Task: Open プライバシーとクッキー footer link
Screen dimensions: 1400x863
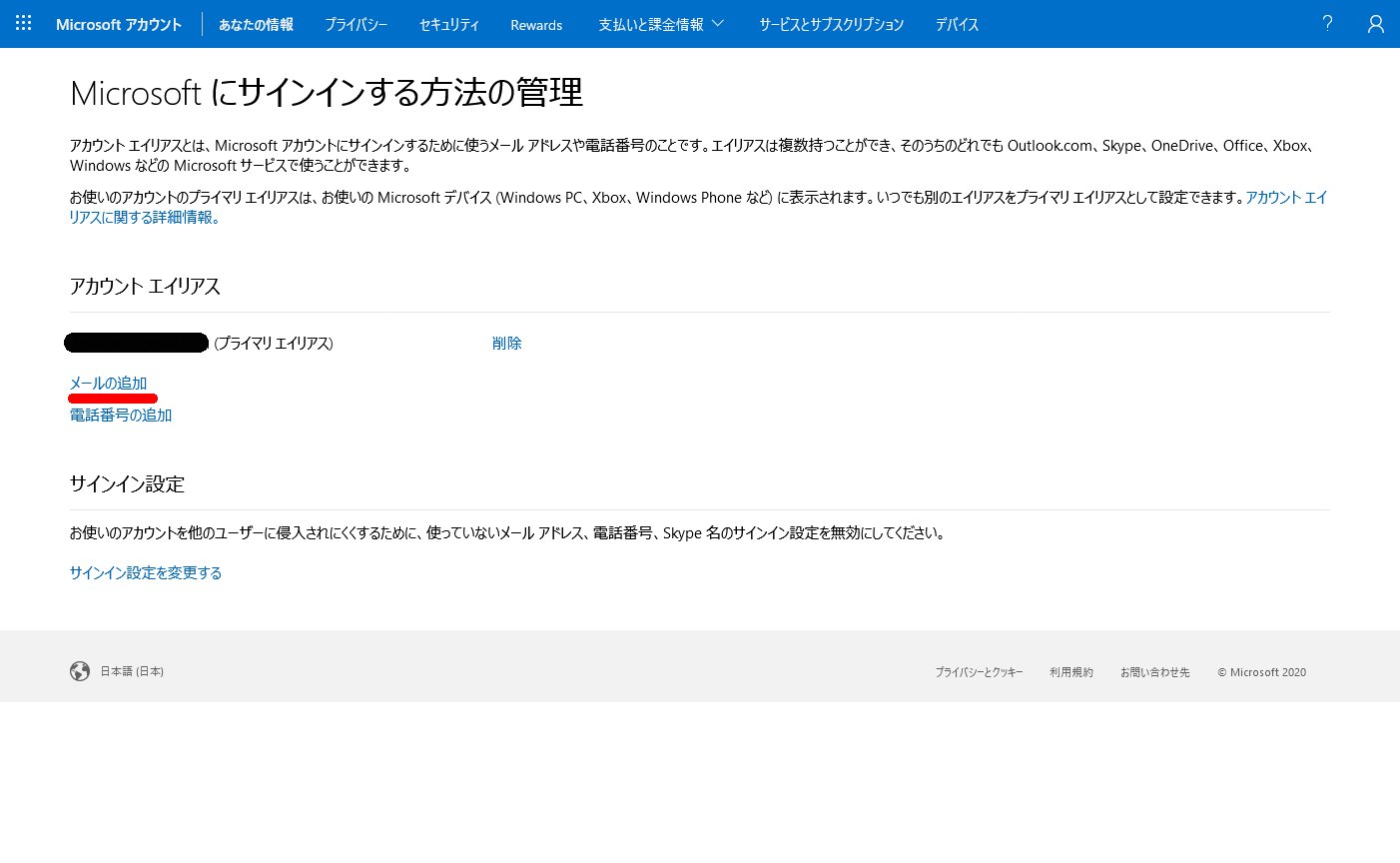Action: [979, 672]
